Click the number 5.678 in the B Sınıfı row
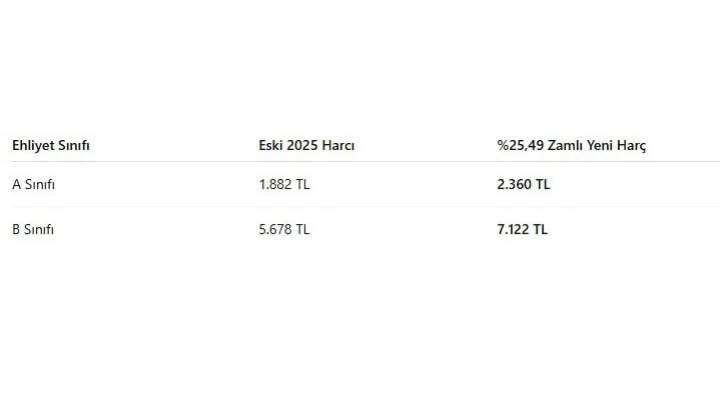Screen dimensions: 720x400 (x=275, y=229)
